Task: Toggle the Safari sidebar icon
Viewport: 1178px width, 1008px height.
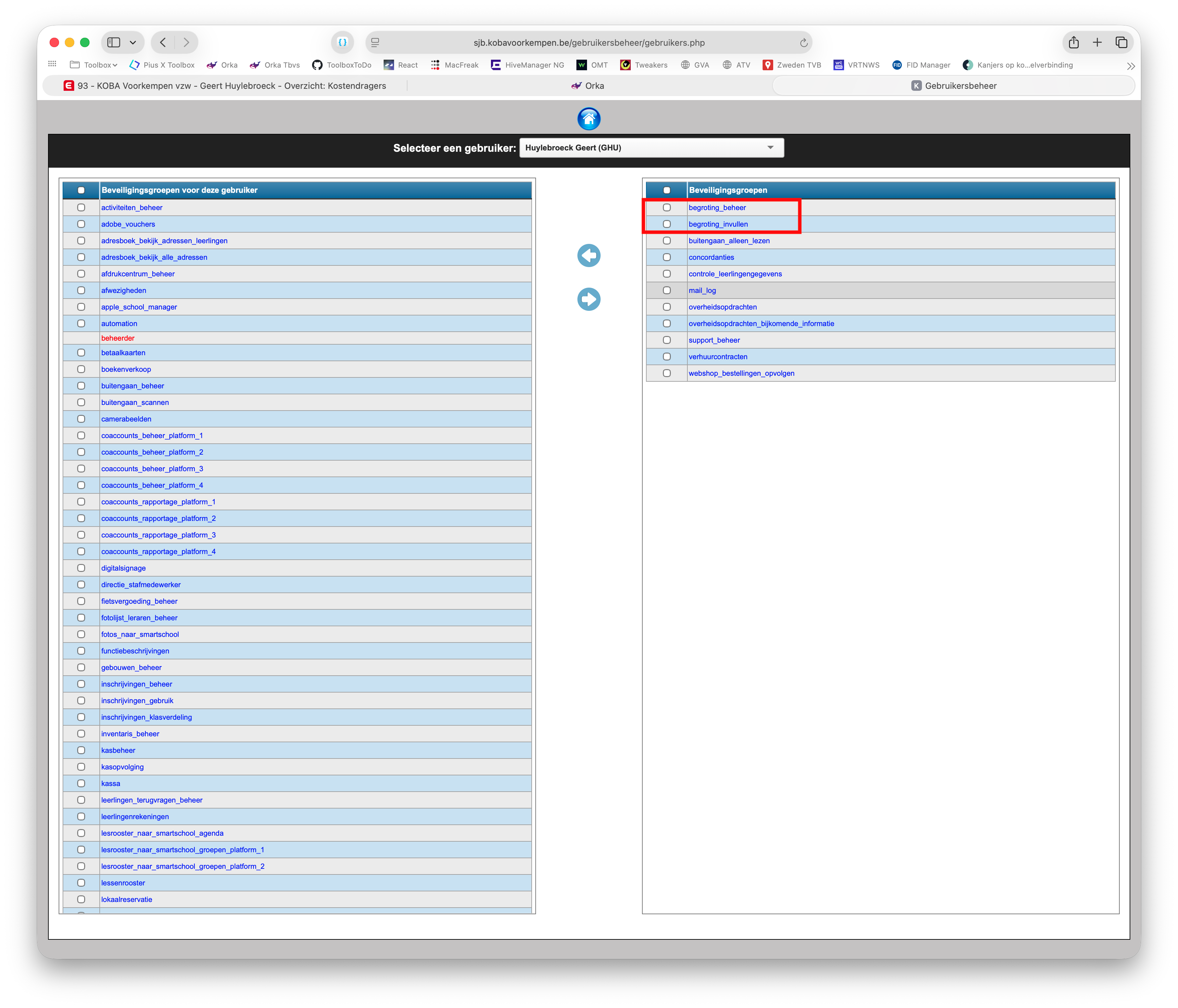Action: pos(114,43)
